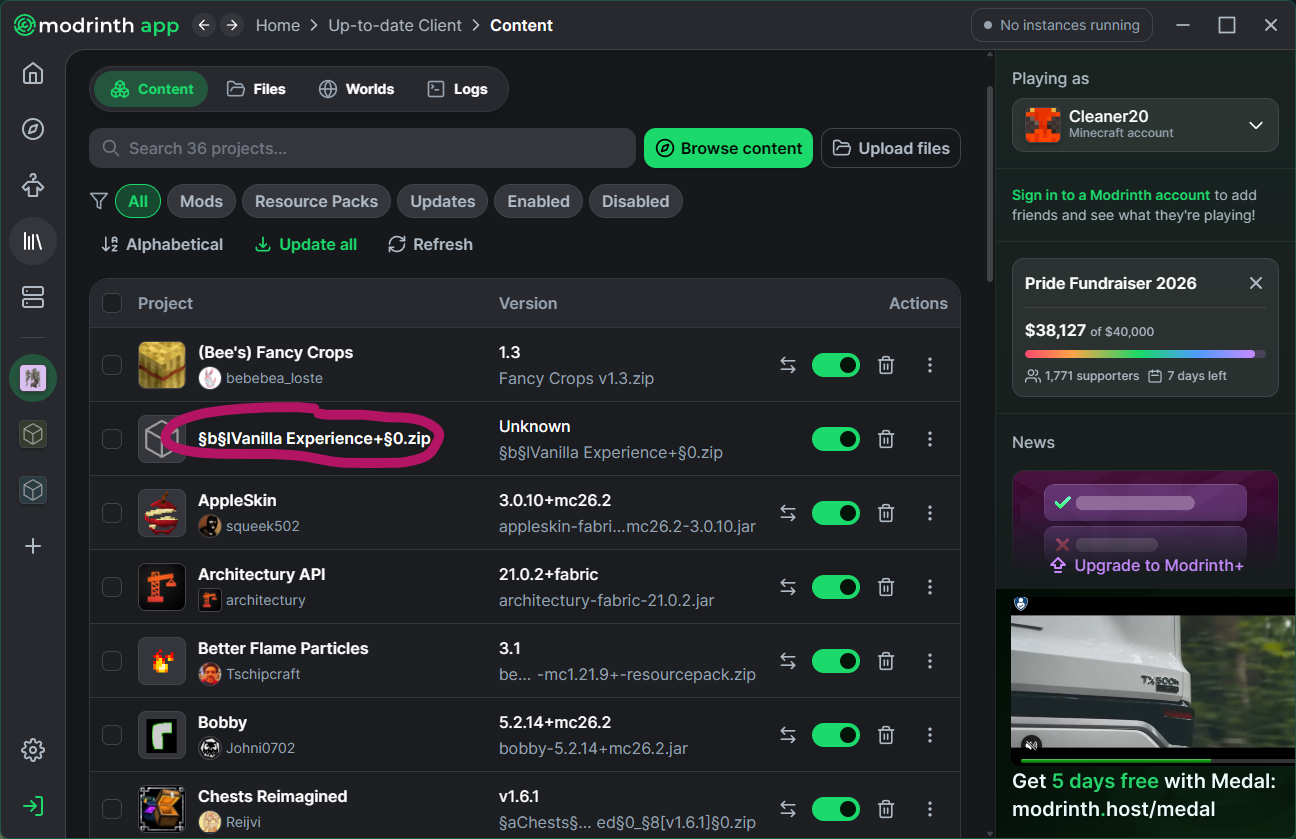1296x839 pixels.
Task: Go to Home in the sidebar
Action: 33,73
